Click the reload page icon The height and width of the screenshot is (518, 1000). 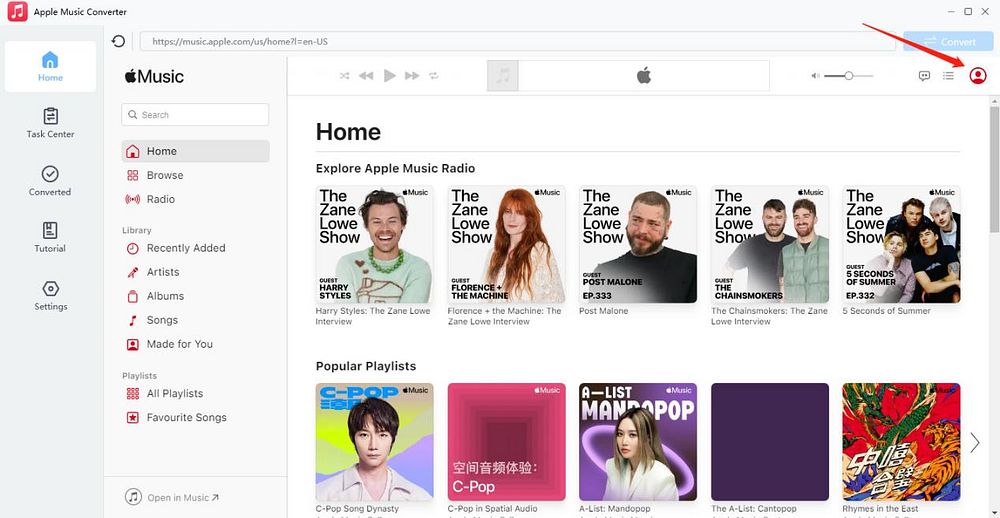(x=118, y=41)
